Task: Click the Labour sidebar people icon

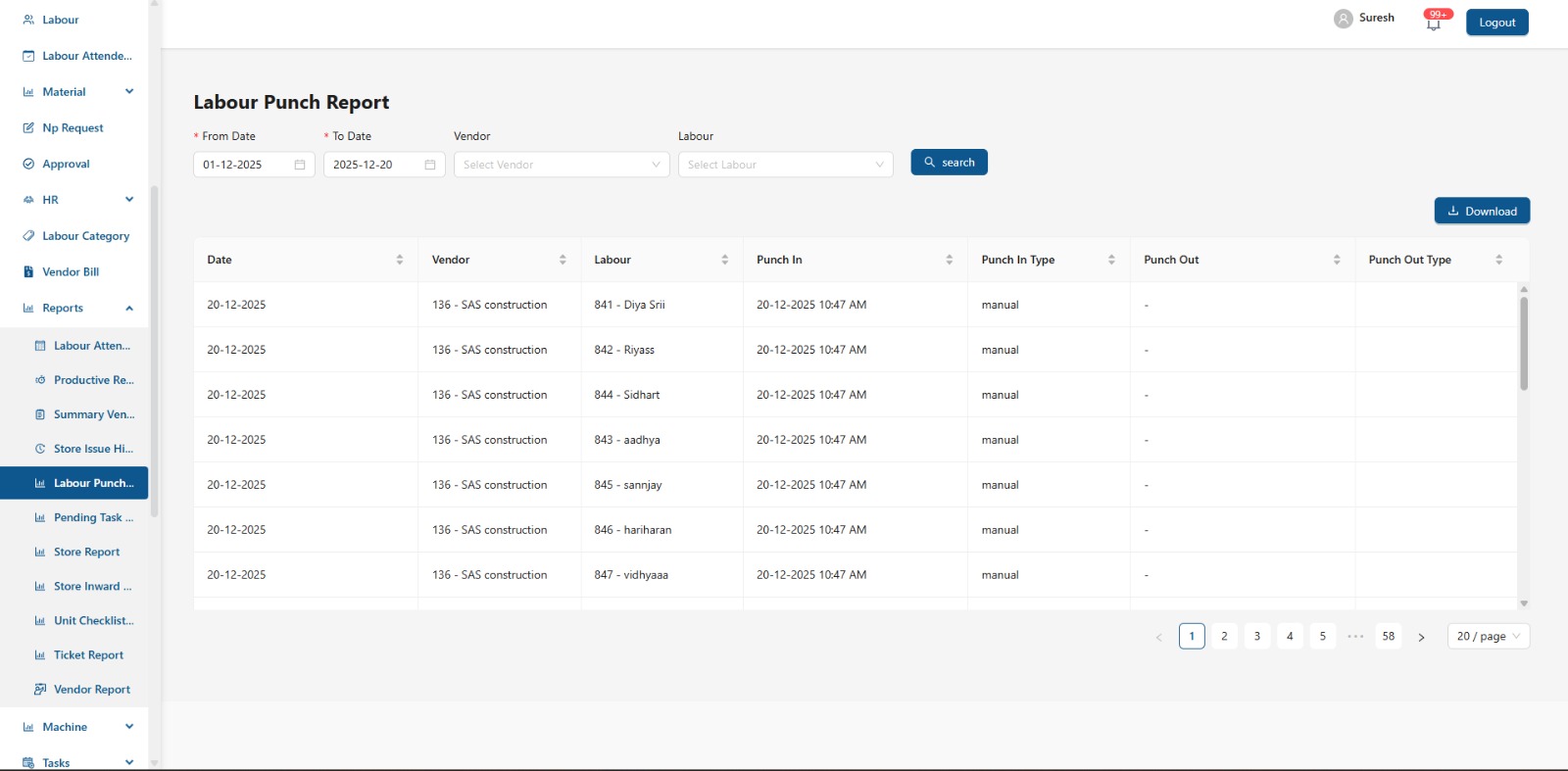Action: pos(28,20)
